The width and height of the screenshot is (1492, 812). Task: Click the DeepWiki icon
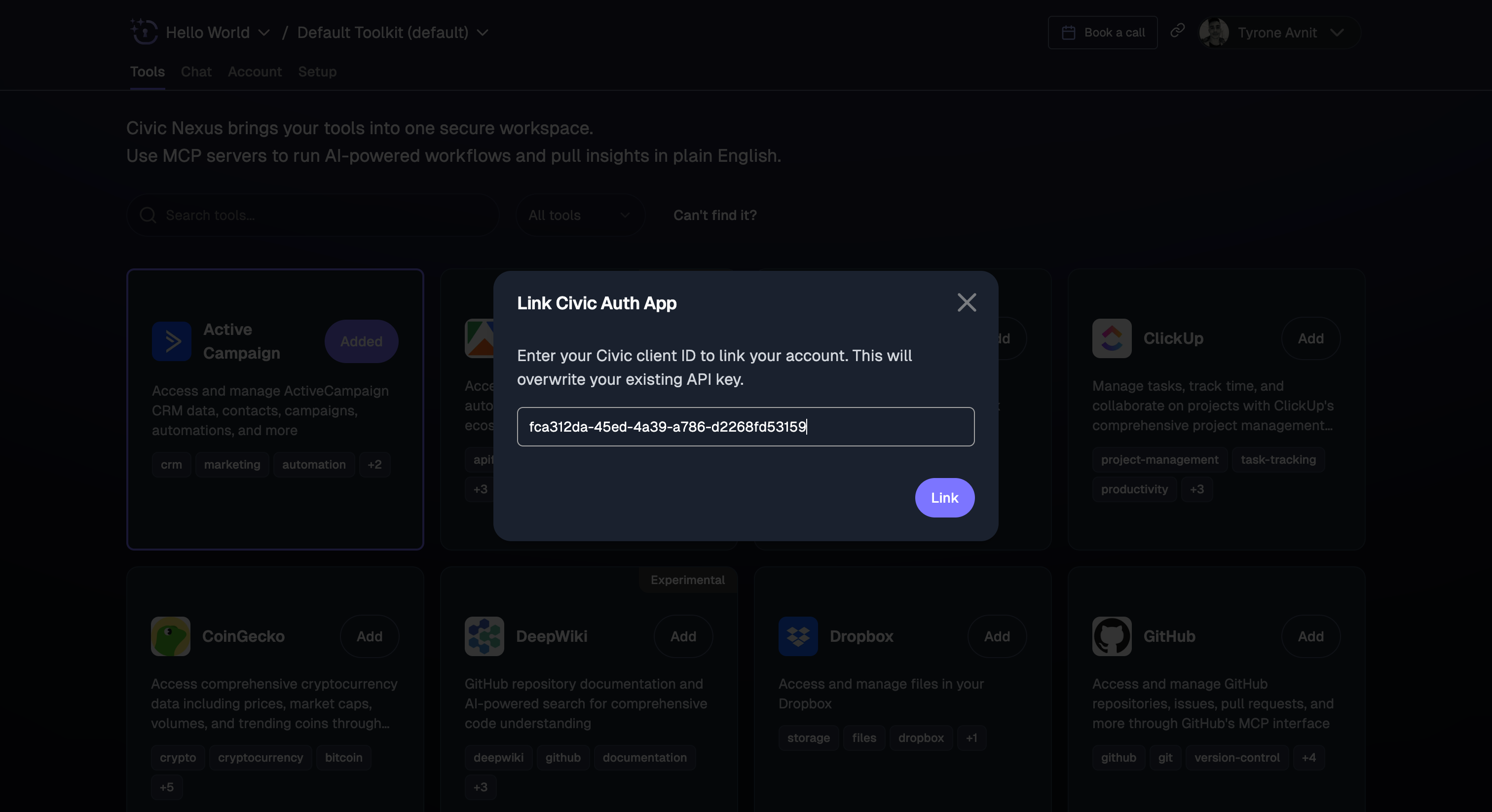484,636
